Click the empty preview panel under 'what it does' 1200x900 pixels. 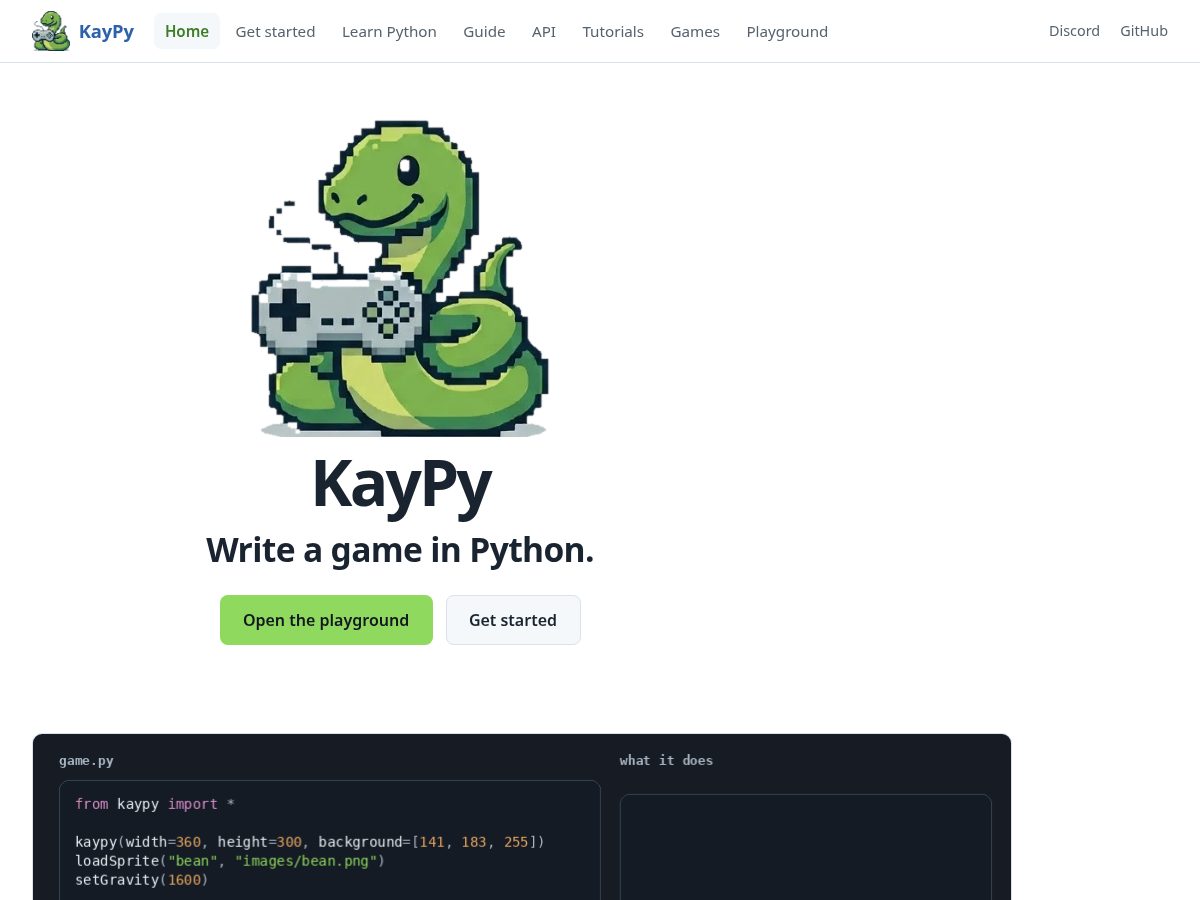click(x=806, y=847)
